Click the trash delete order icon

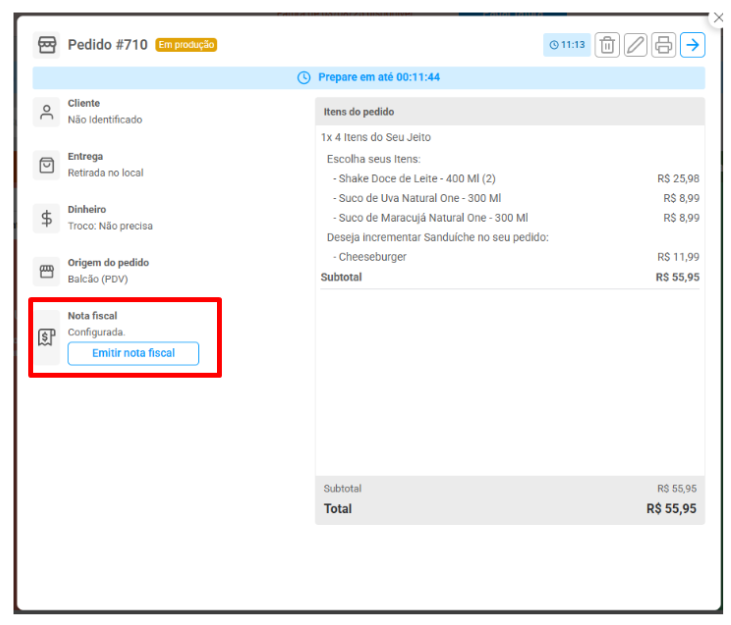[x=607, y=45]
